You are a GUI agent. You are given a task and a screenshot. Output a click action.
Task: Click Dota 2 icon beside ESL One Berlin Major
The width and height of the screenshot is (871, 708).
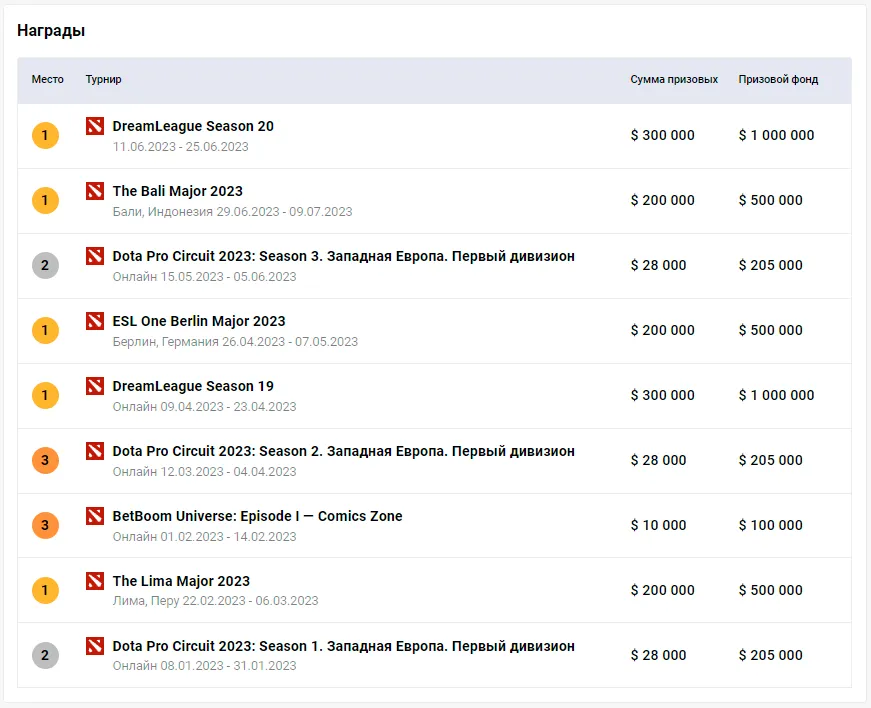click(95, 321)
